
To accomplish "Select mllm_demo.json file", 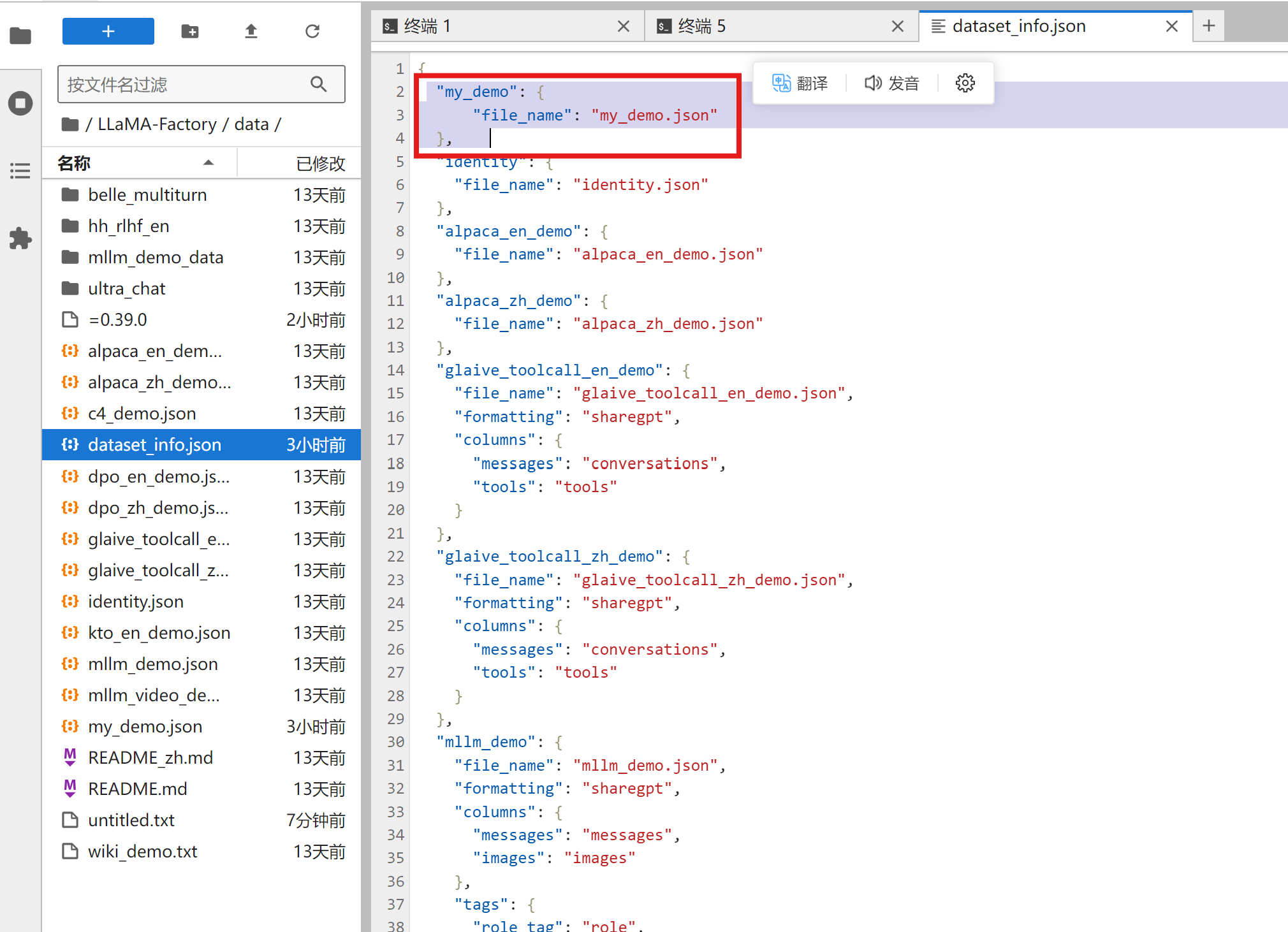I will pos(201,664).
